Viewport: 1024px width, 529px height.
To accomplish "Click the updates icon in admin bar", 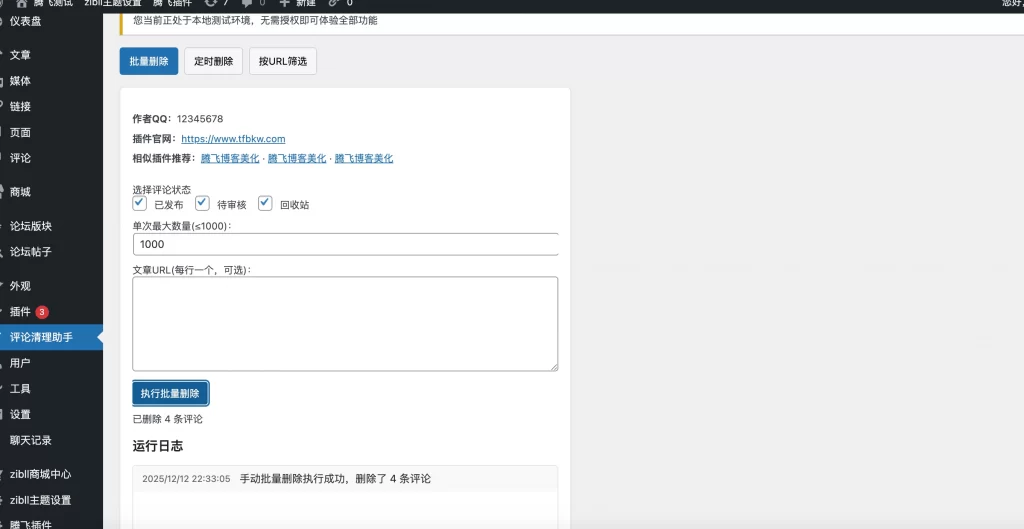I will pyautogui.click(x=211, y=3).
